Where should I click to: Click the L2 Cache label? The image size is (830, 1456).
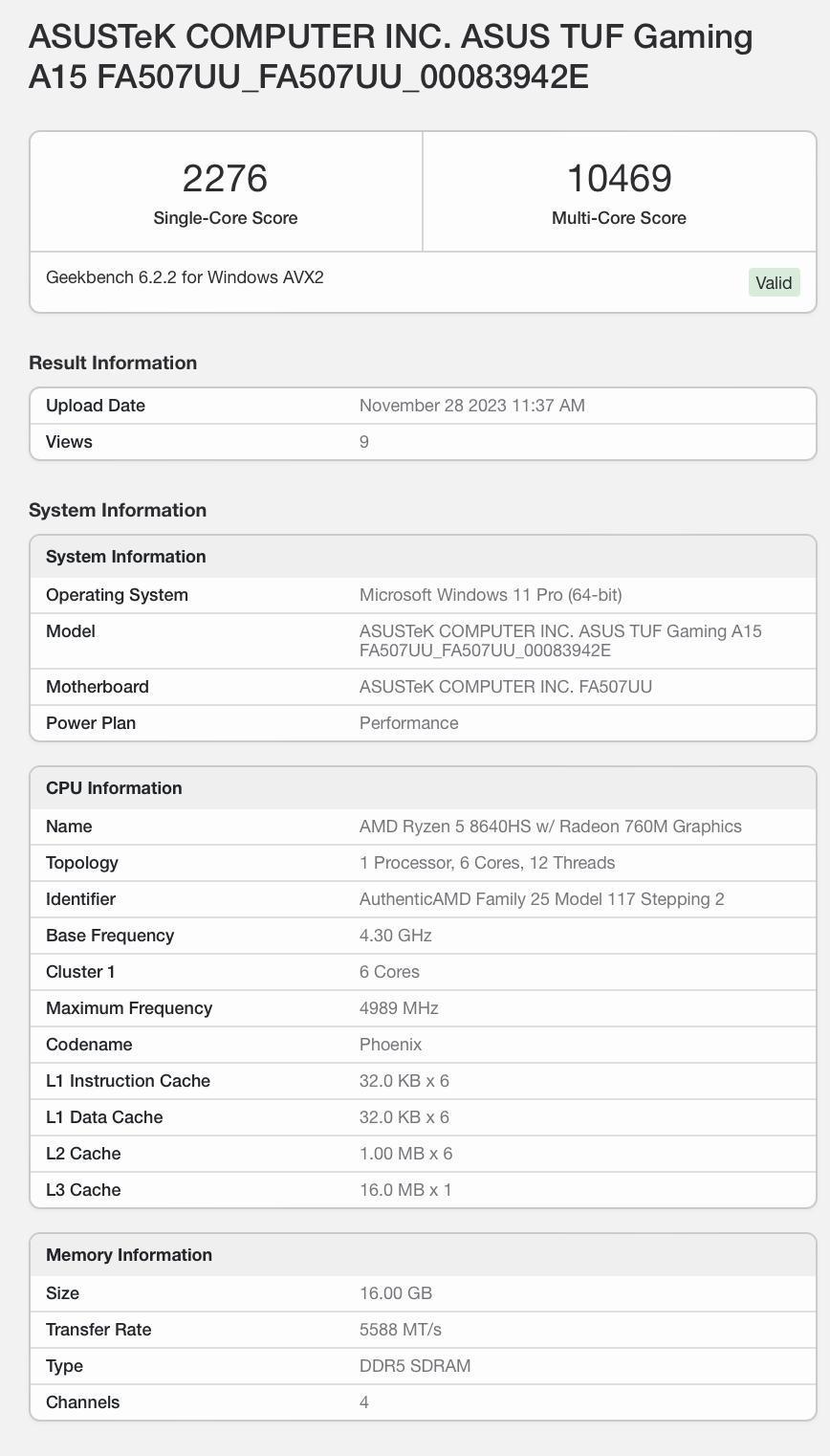tap(83, 1154)
